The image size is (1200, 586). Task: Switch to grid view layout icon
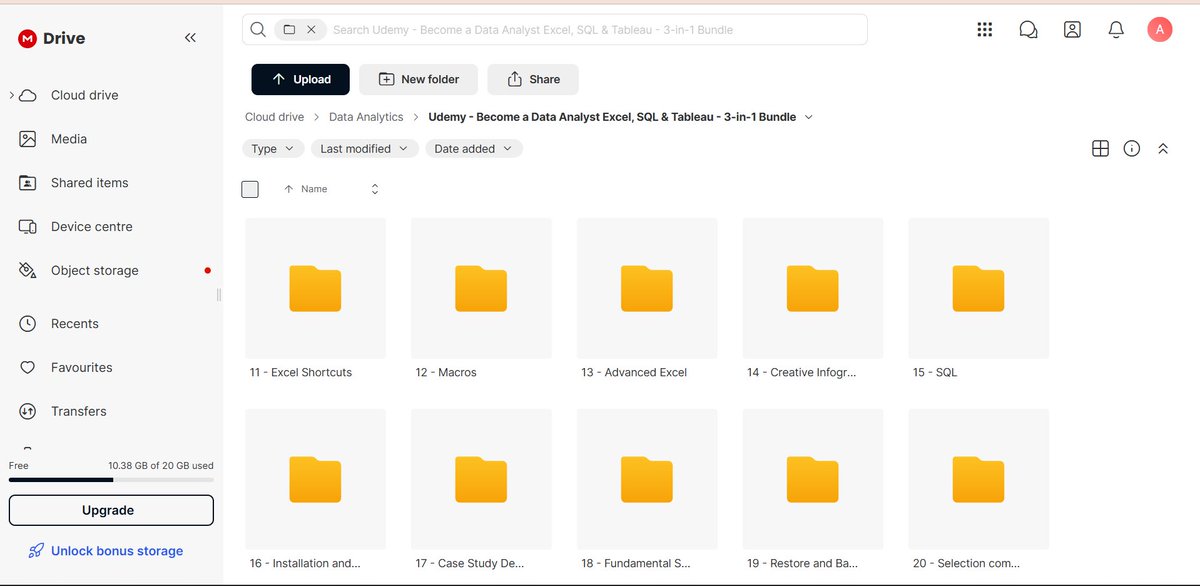click(x=1100, y=149)
